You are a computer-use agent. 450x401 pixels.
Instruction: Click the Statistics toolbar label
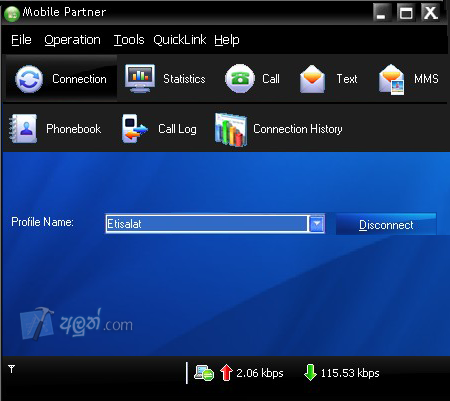pyautogui.click(x=184, y=79)
